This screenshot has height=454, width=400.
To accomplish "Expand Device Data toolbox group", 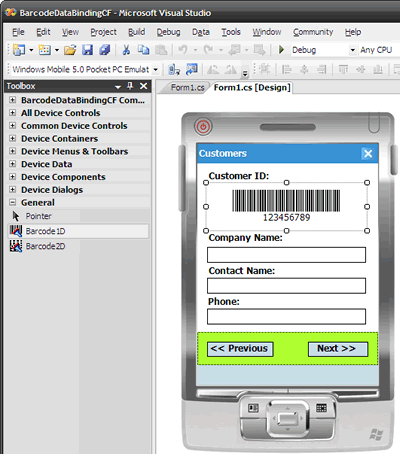I will point(12,164).
